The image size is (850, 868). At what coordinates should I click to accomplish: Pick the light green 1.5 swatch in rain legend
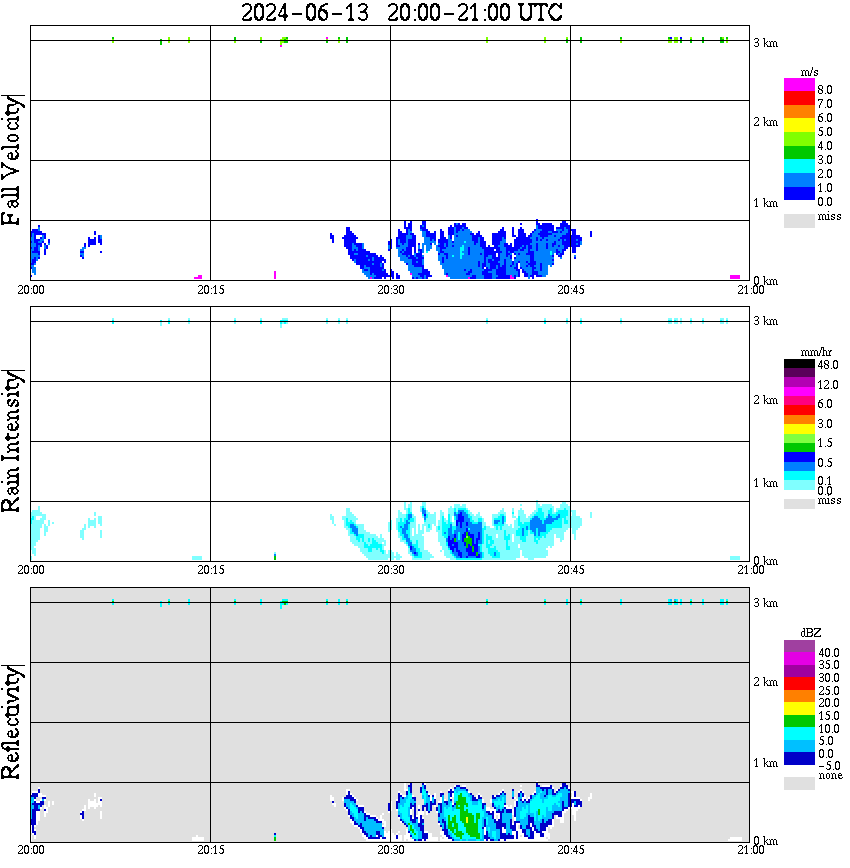(x=799, y=438)
